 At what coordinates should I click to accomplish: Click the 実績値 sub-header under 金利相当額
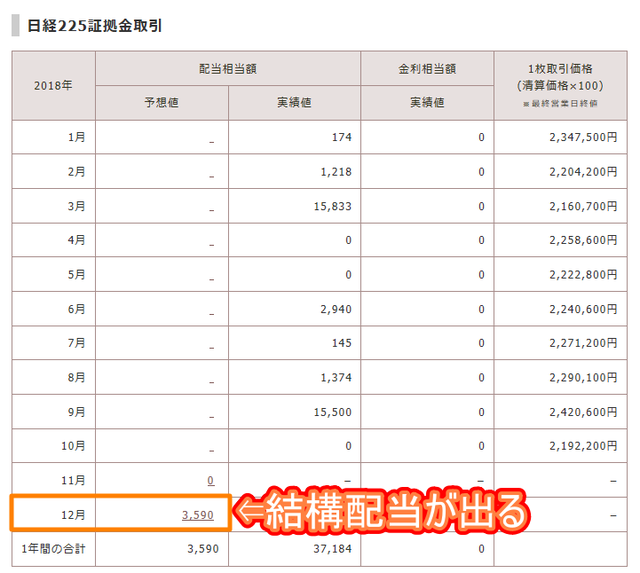point(427,102)
